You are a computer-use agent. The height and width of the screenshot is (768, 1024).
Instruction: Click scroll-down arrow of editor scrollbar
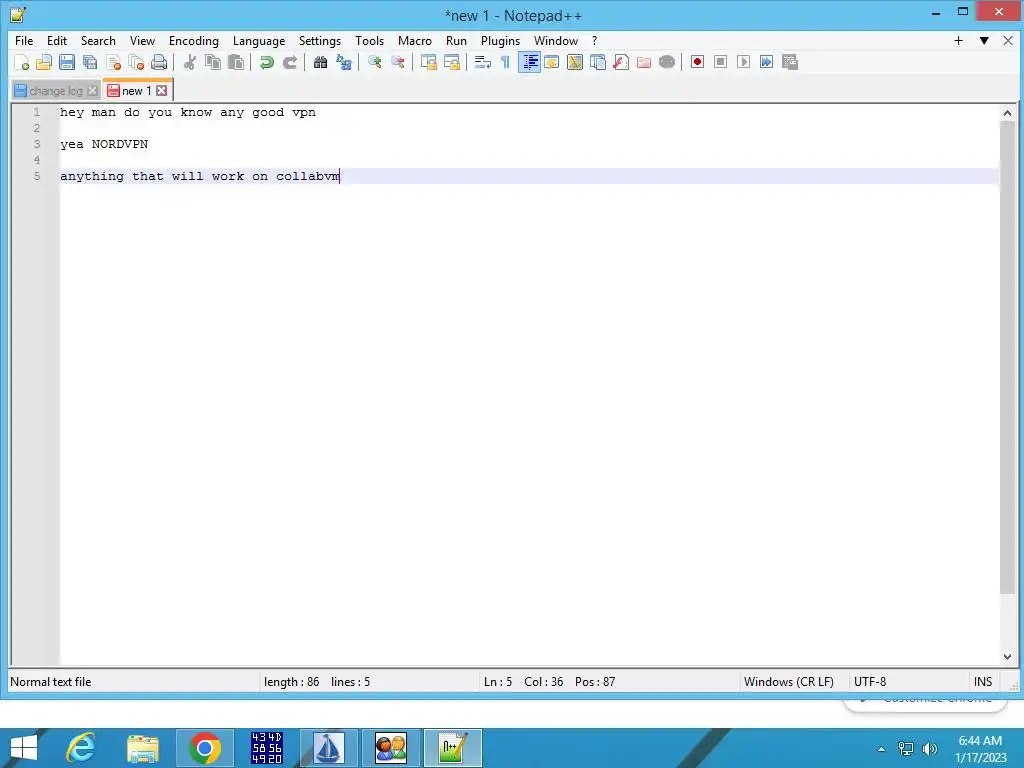click(1007, 657)
